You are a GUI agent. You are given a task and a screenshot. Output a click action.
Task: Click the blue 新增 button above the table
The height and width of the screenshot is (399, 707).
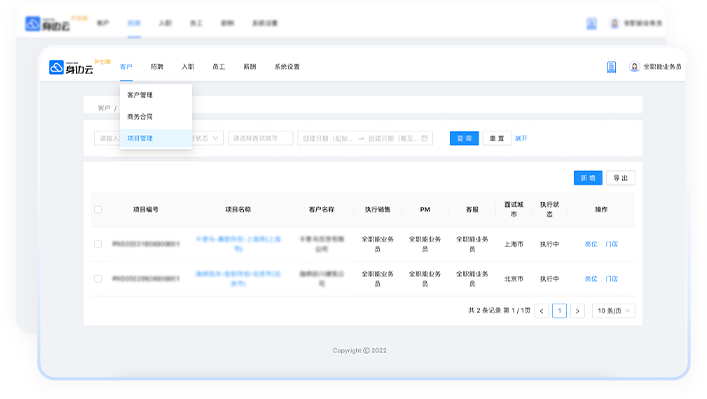pos(588,178)
